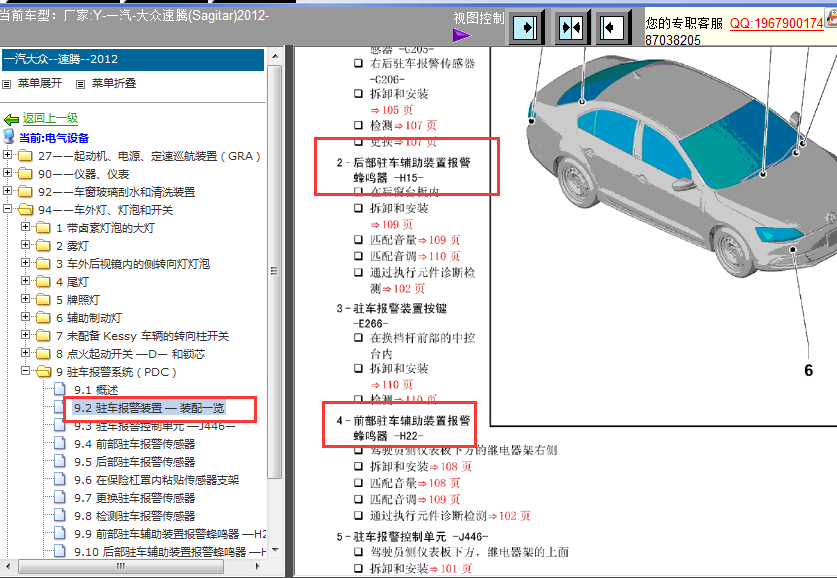Click folder icon for 92——车窗玻璃刮水
This screenshot has width=837, height=578.
pos(25,192)
